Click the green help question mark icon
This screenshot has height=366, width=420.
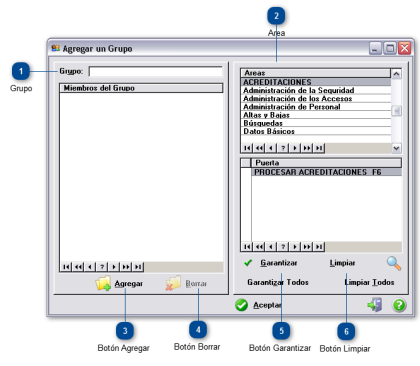[399, 305]
